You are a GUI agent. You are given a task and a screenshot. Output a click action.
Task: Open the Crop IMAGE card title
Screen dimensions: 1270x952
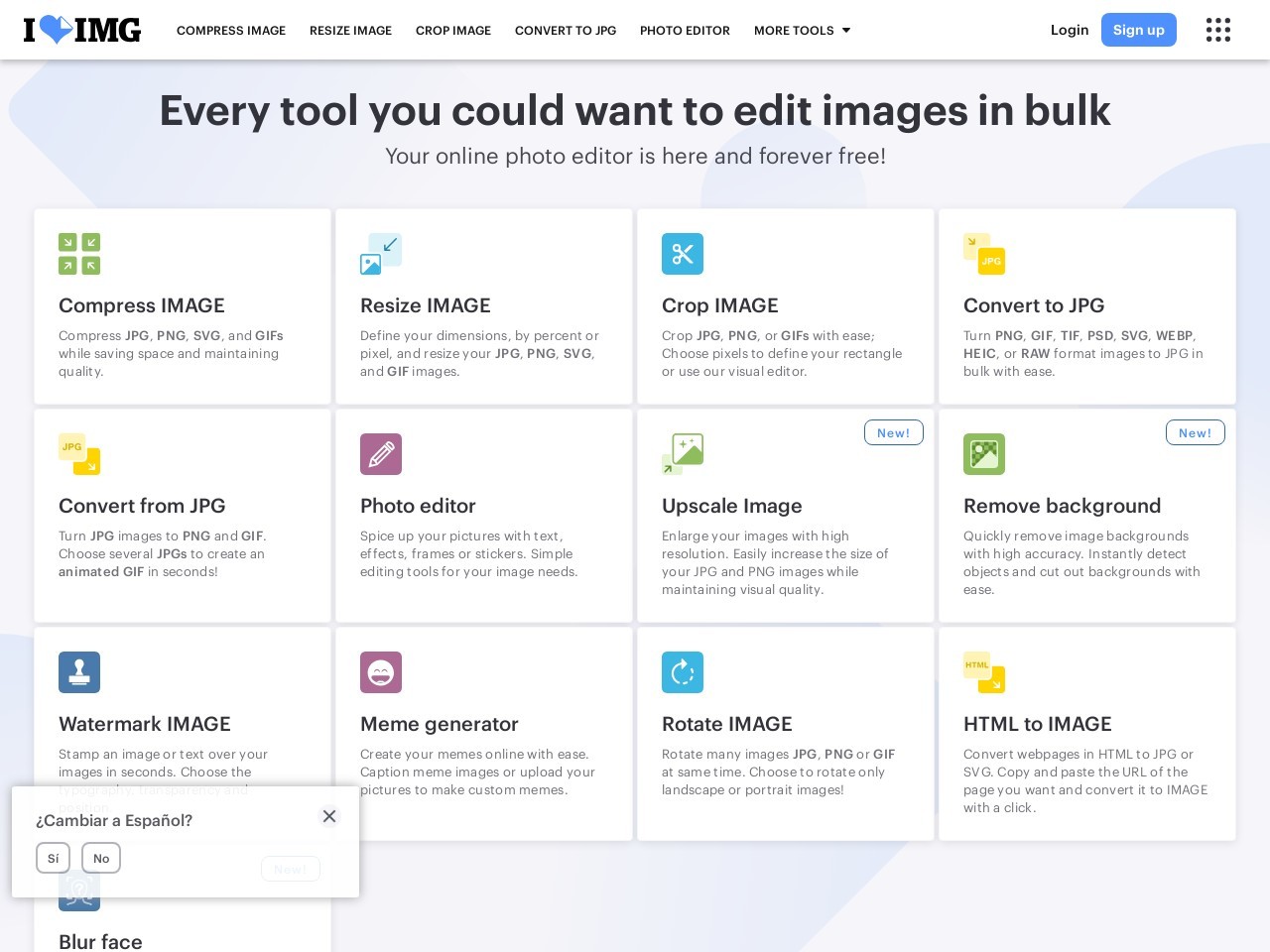720,306
